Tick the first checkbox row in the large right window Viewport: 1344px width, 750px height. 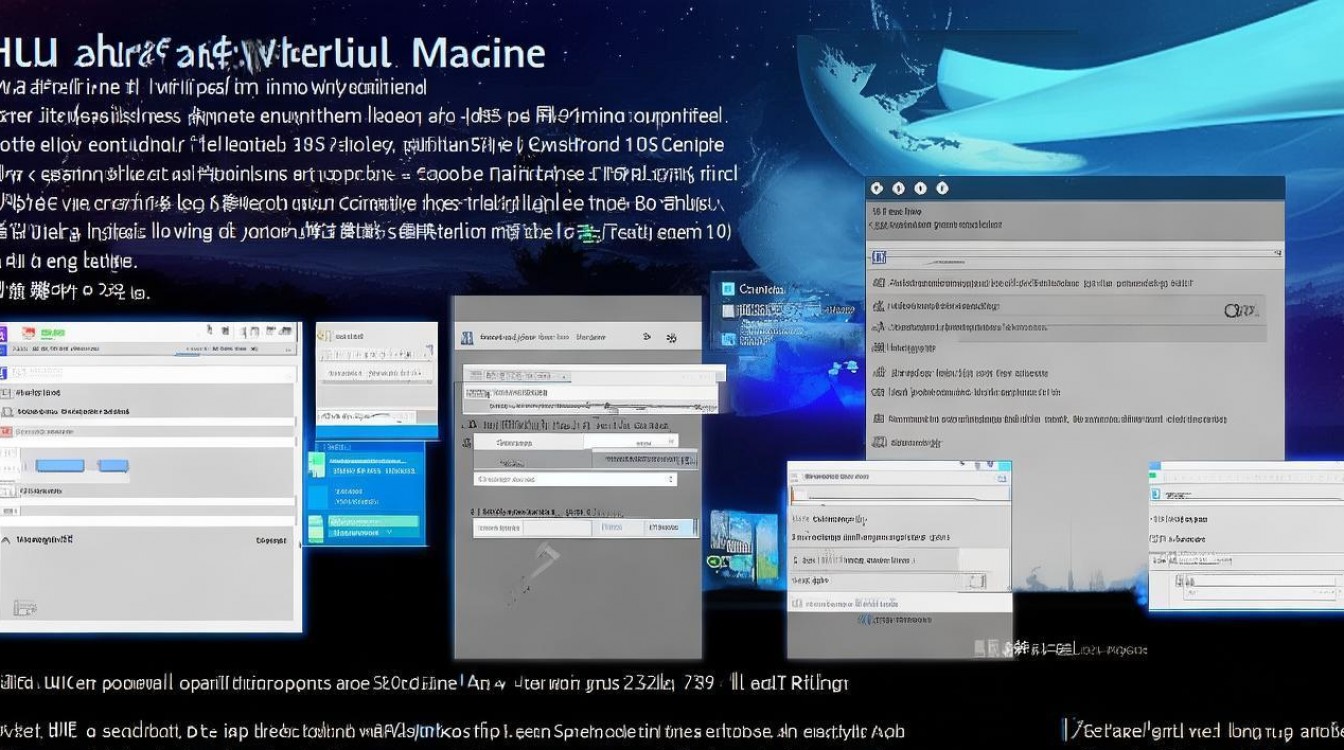click(879, 284)
